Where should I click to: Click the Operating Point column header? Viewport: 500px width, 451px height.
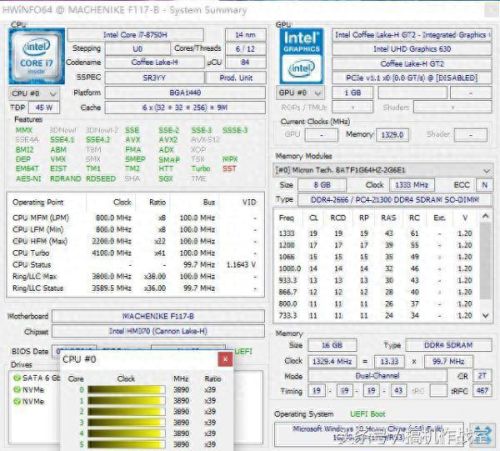click(x=38, y=202)
